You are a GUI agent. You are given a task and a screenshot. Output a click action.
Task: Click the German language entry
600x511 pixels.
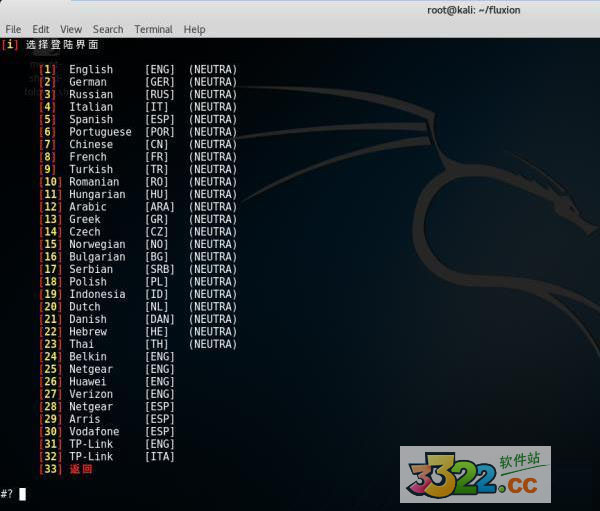[88, 82]
